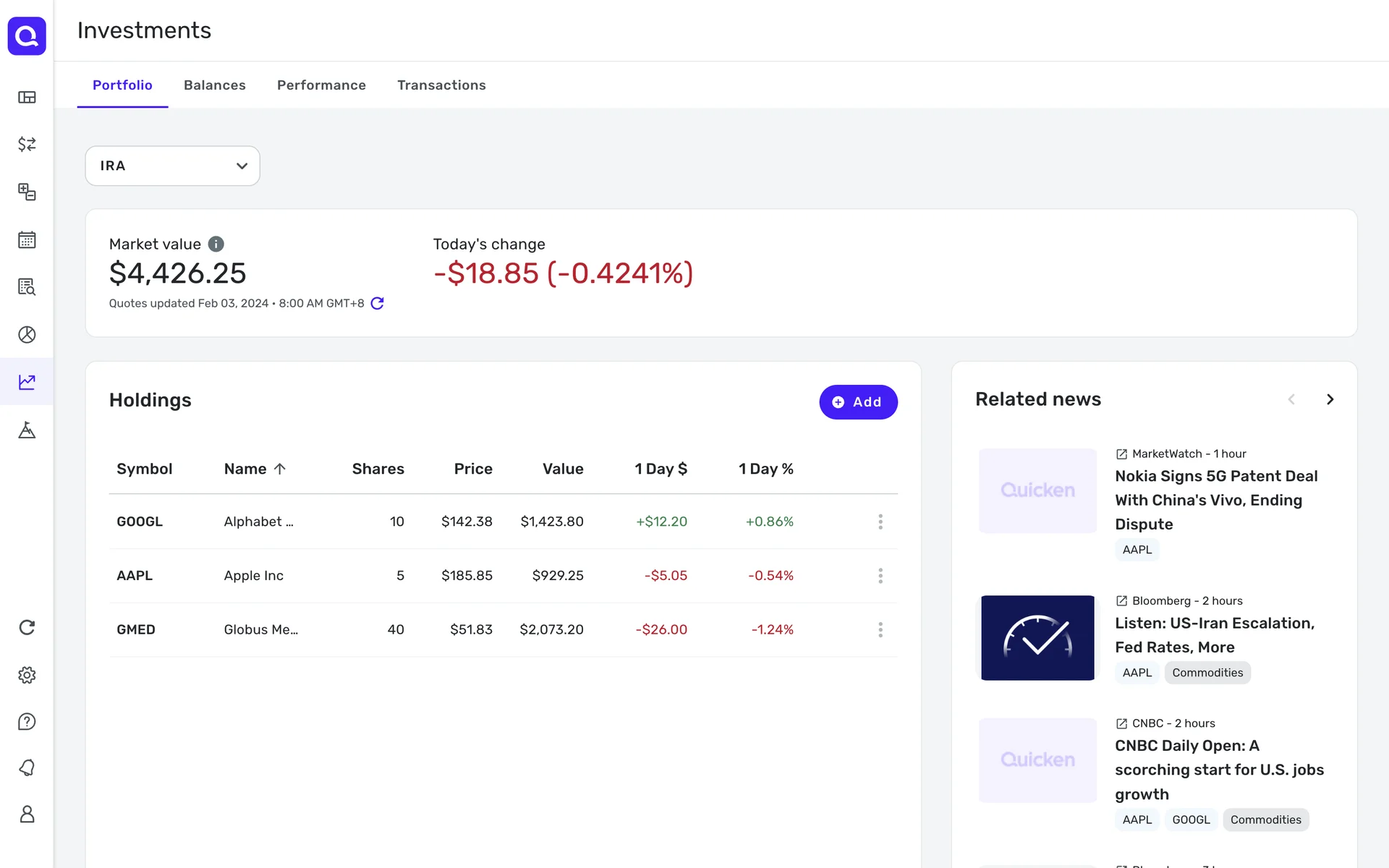
Task: Open the GMED row three-dot menu
Action: tap(880, 629)
